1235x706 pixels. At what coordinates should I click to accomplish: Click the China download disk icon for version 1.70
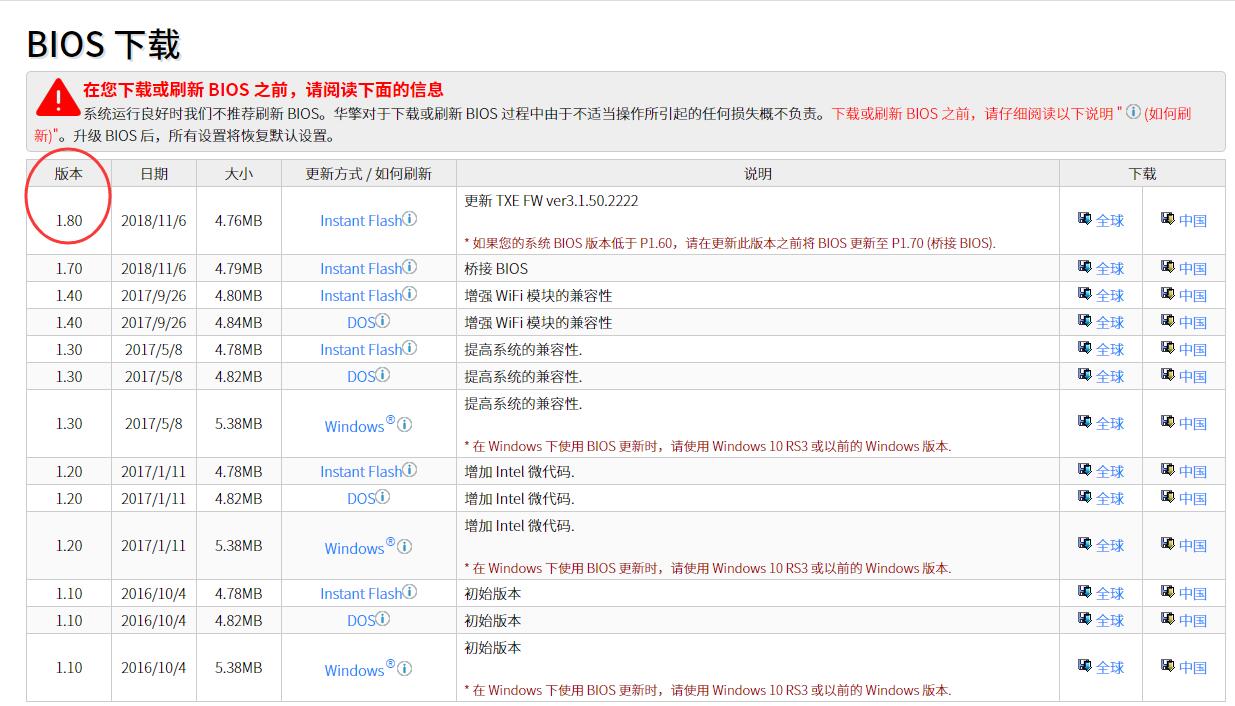(x=1167, y=268)
